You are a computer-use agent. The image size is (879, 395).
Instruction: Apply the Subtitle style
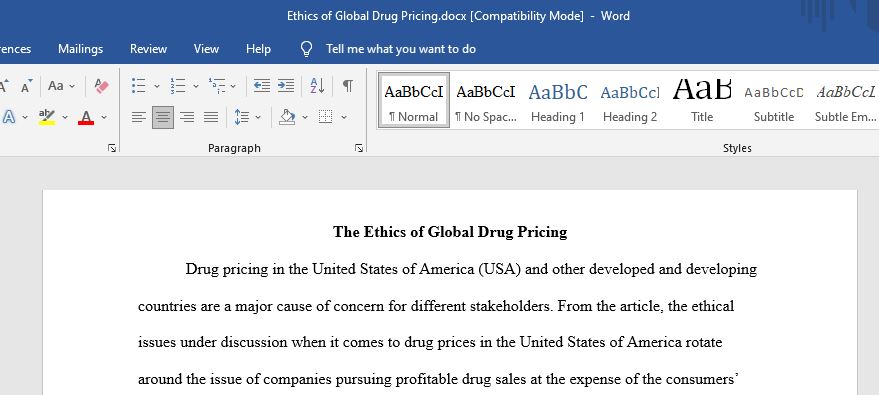[x=774, y=100]
